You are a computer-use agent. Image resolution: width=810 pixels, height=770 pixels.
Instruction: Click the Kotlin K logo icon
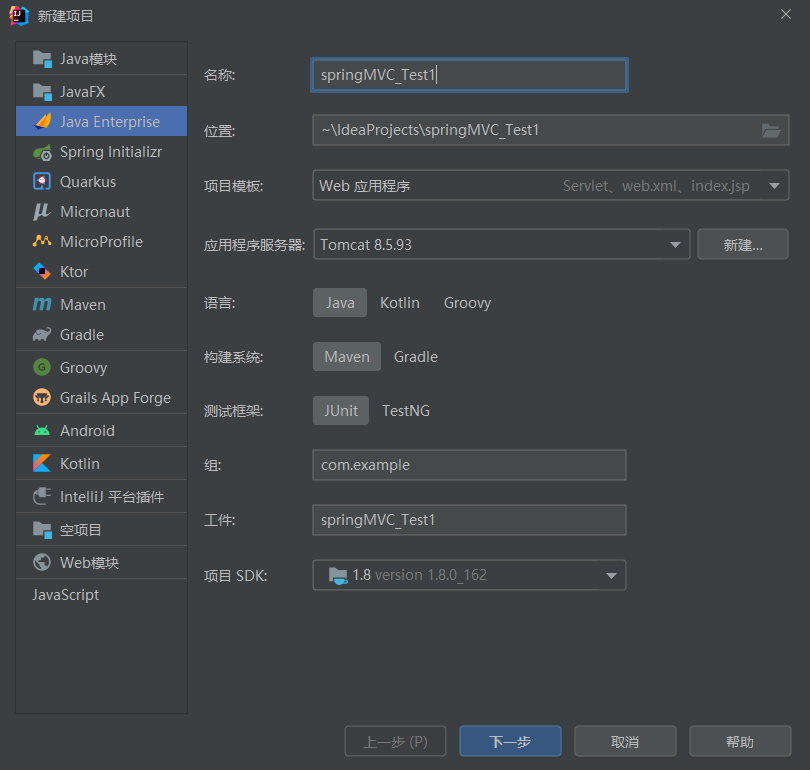click(x=42, y=463)
